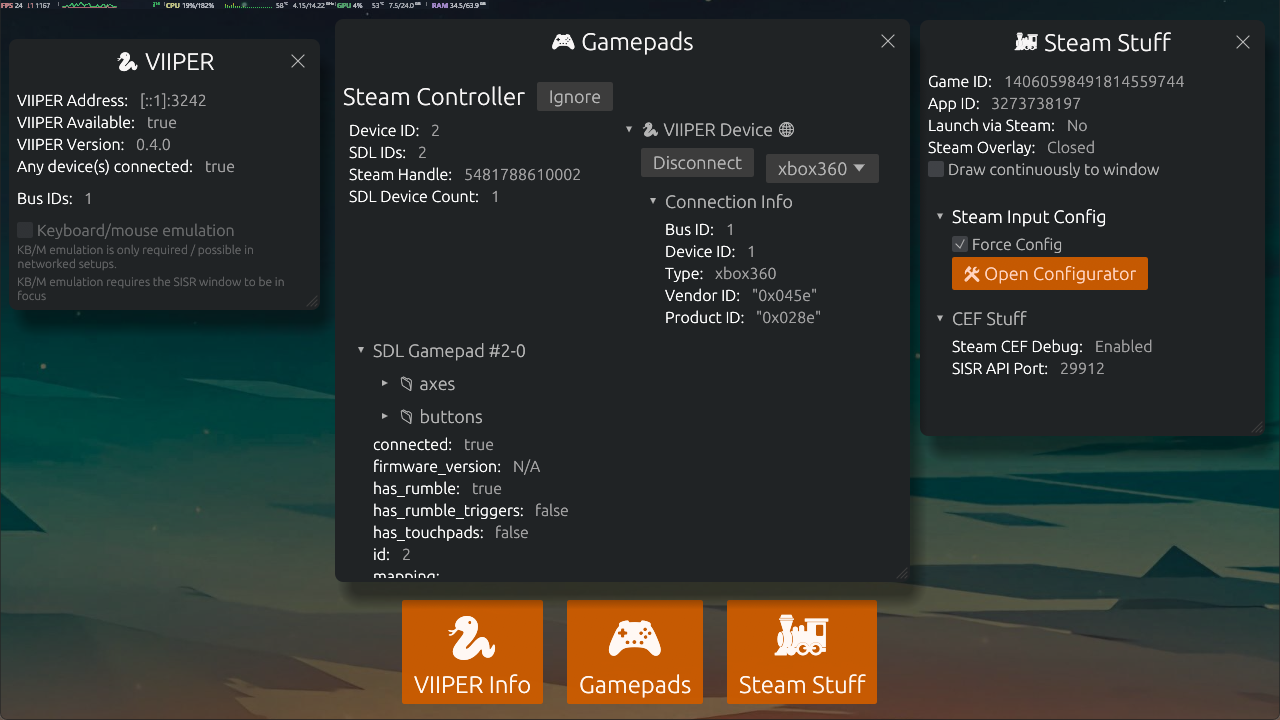Click the train icon in Steam Stuff header
This screenshot has height=720, width=1280.
(x=1025, y=42)
